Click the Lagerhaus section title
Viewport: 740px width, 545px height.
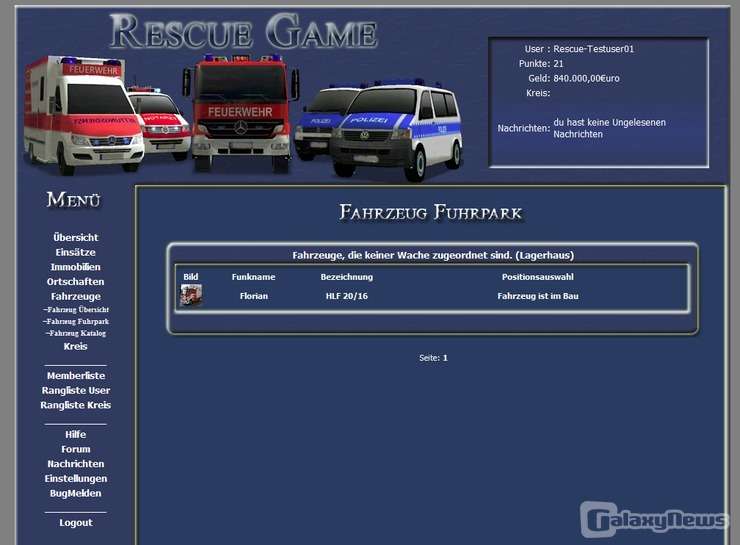coord(433,255)
